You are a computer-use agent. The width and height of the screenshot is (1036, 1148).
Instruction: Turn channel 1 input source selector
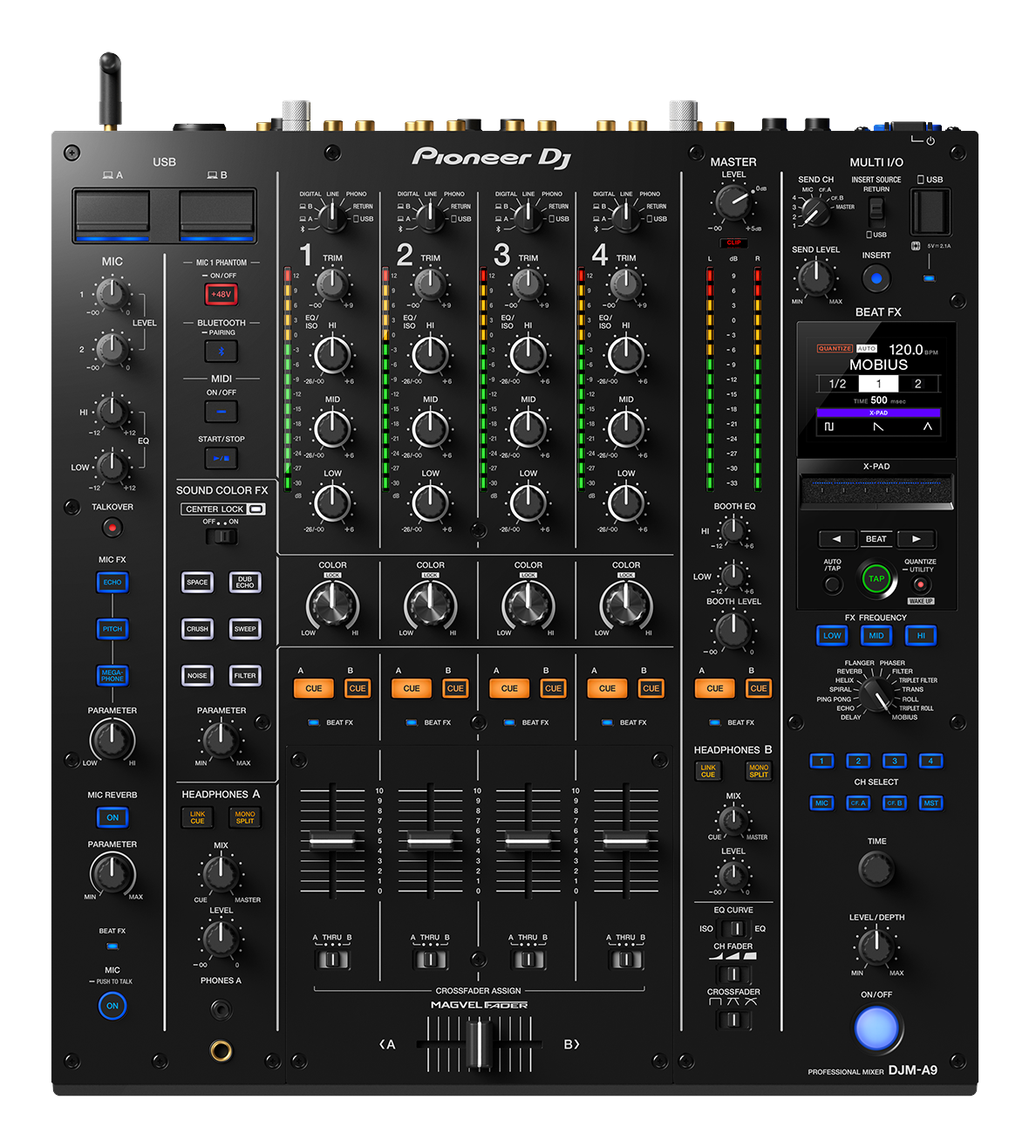(332, 215)
